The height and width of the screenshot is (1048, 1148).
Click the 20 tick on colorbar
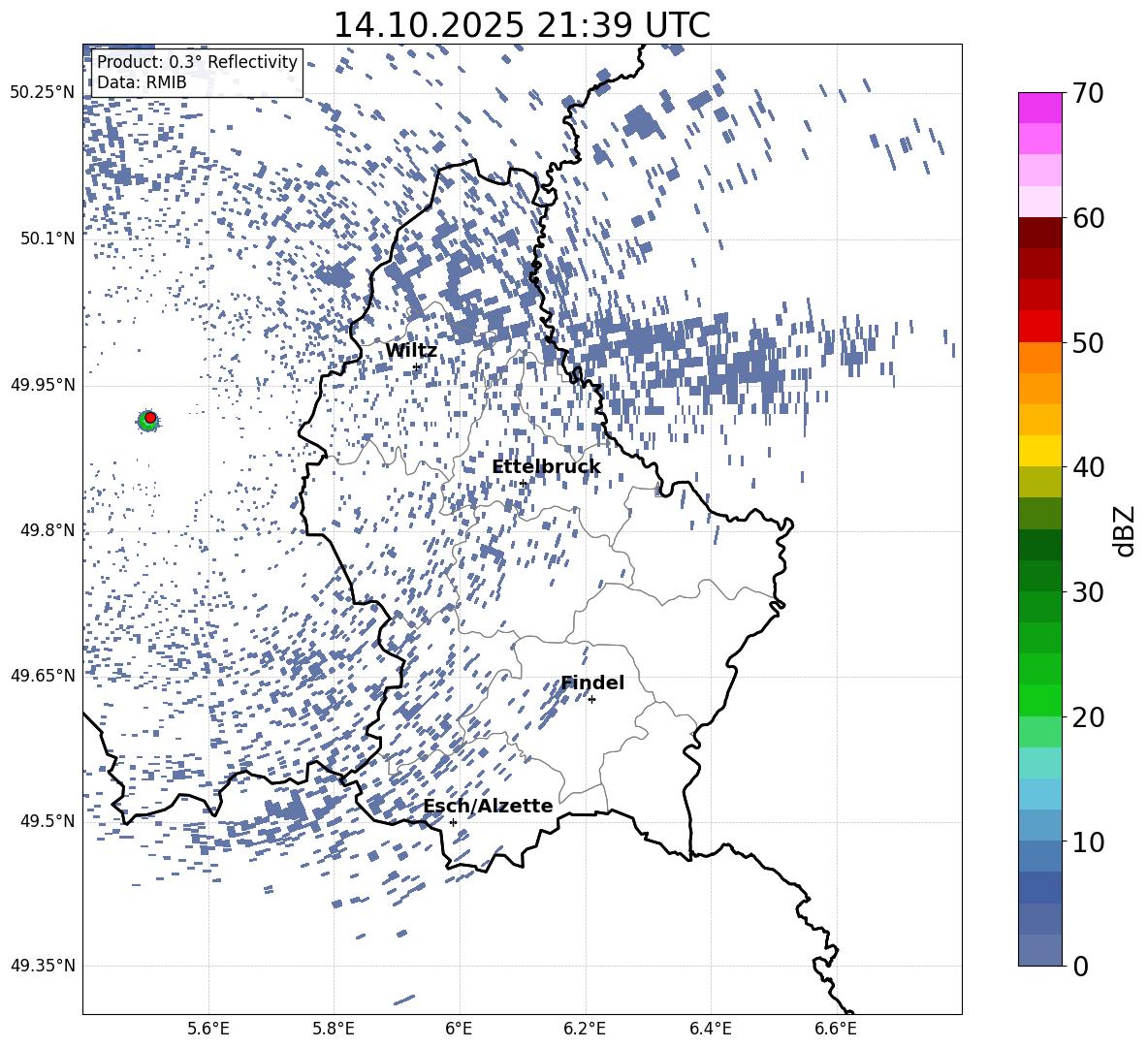tap(1088, 717)
